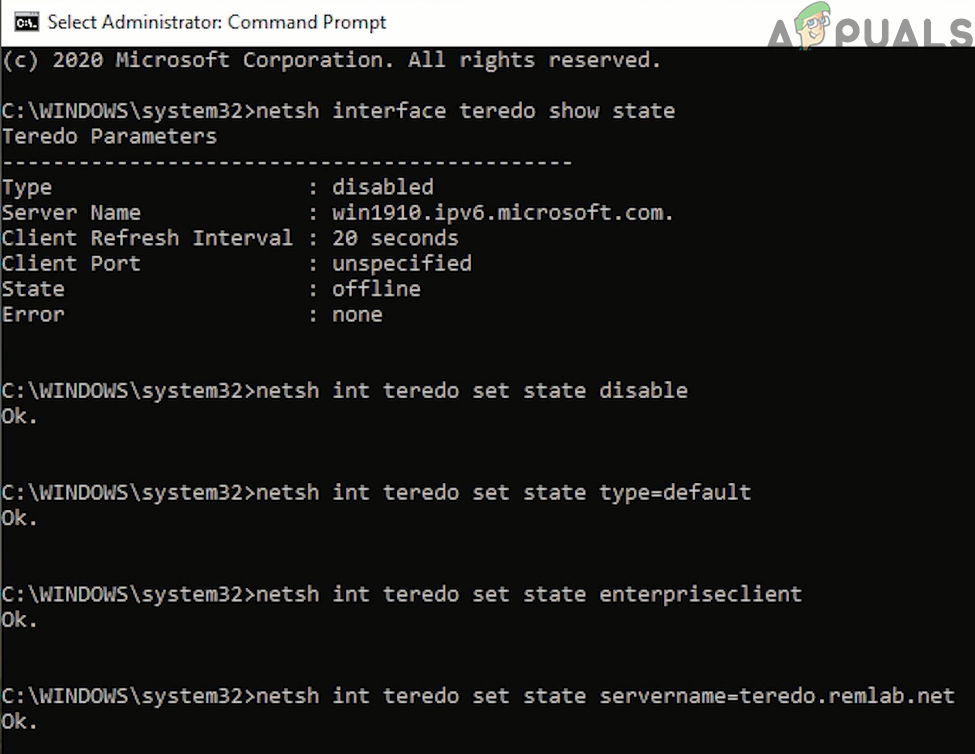Click 'Ok.' below the disable command
This screenshot has width=975, height=754.
click(19, 416)
